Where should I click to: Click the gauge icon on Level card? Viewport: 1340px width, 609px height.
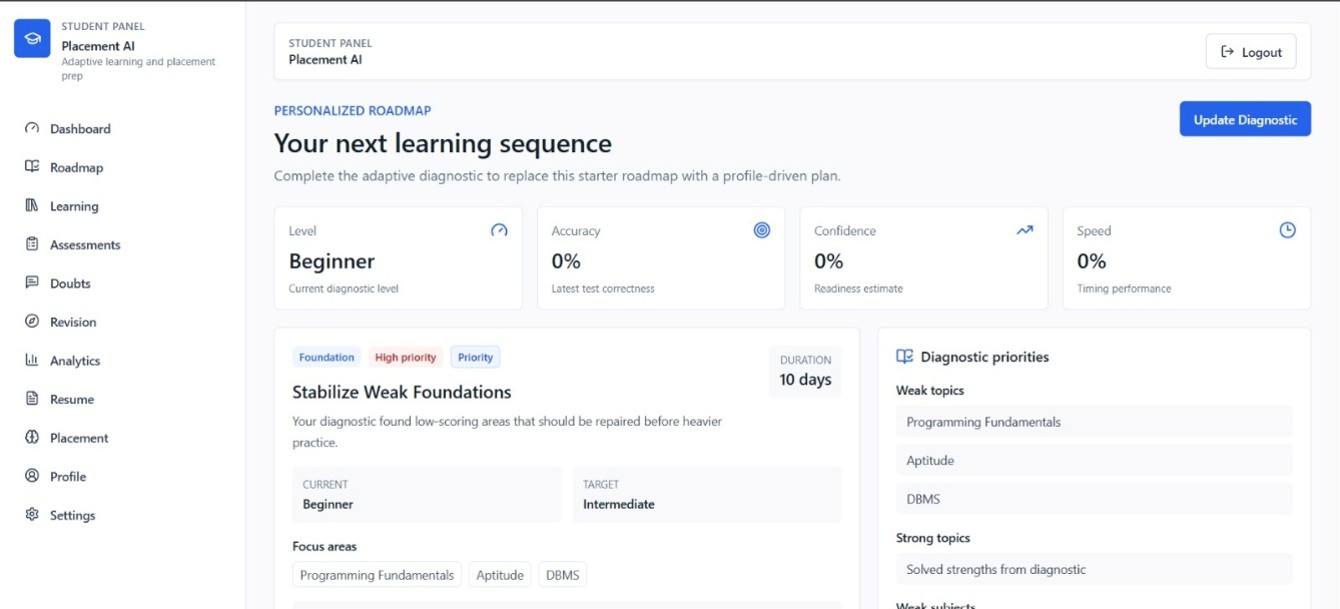click(499, 230)
